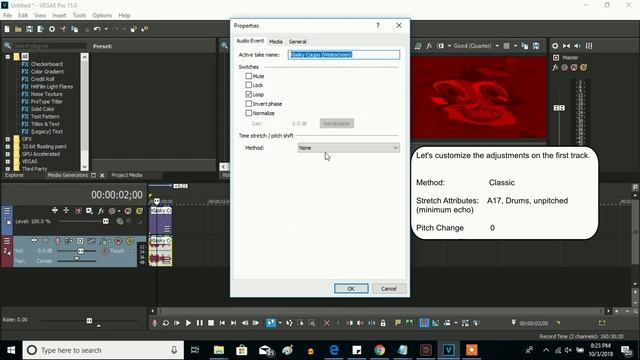Switch to the Media tab in Properties
This screenshot has height=360, width=640.
276,42
